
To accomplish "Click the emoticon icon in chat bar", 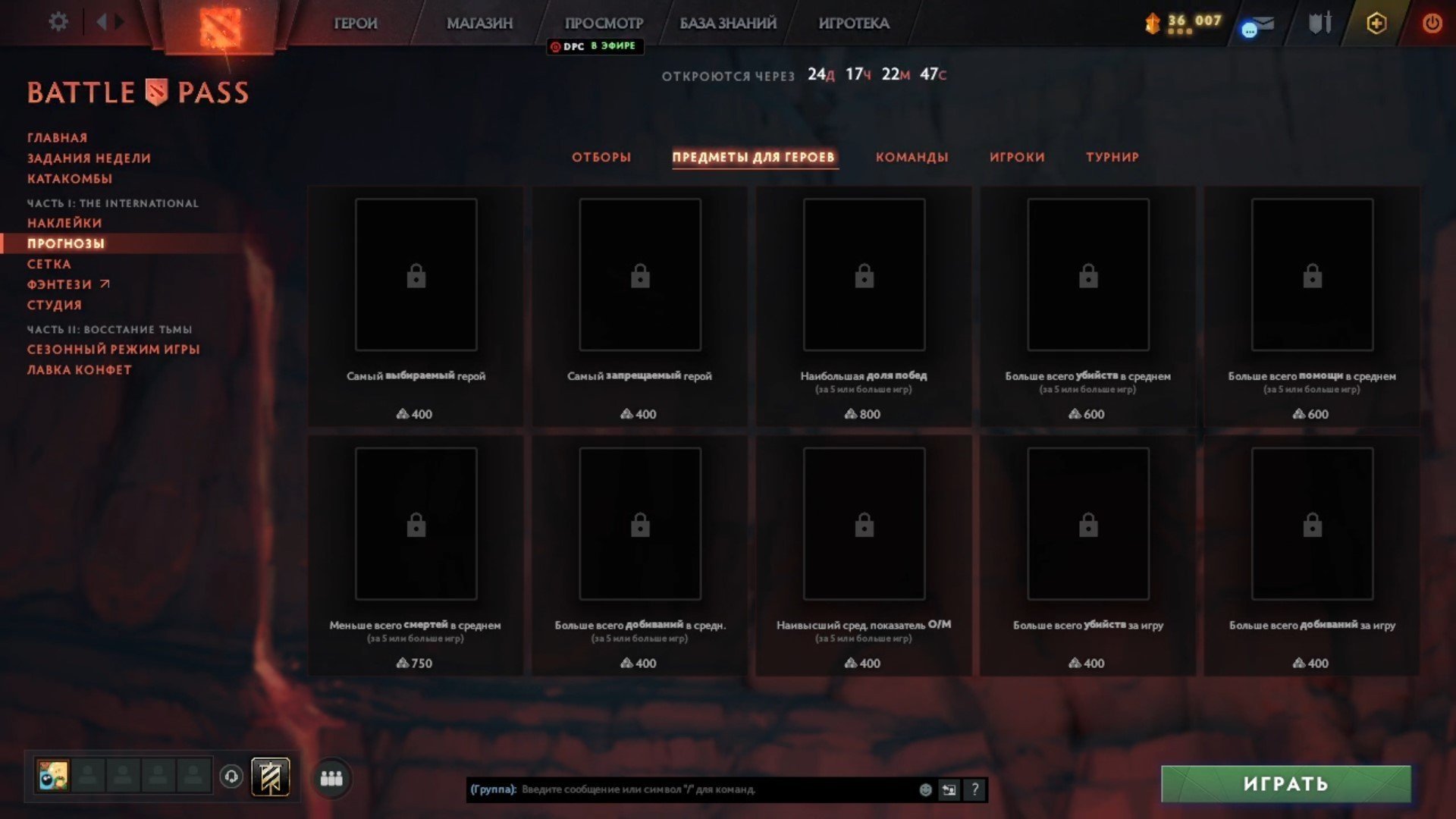I will tap(925, 789).
